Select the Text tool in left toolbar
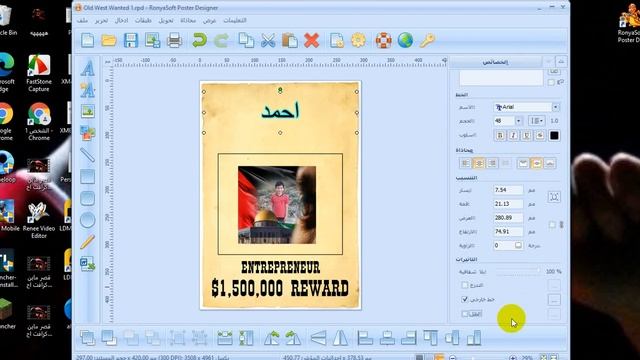The width and height of the screenshot is (640, 360). [x=87, y=68]
